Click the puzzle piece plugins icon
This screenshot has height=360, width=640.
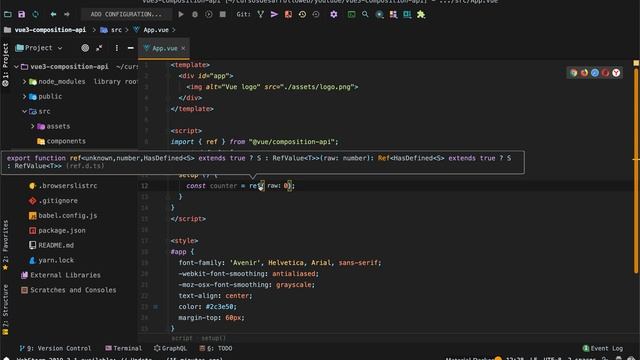click(421, 14)
